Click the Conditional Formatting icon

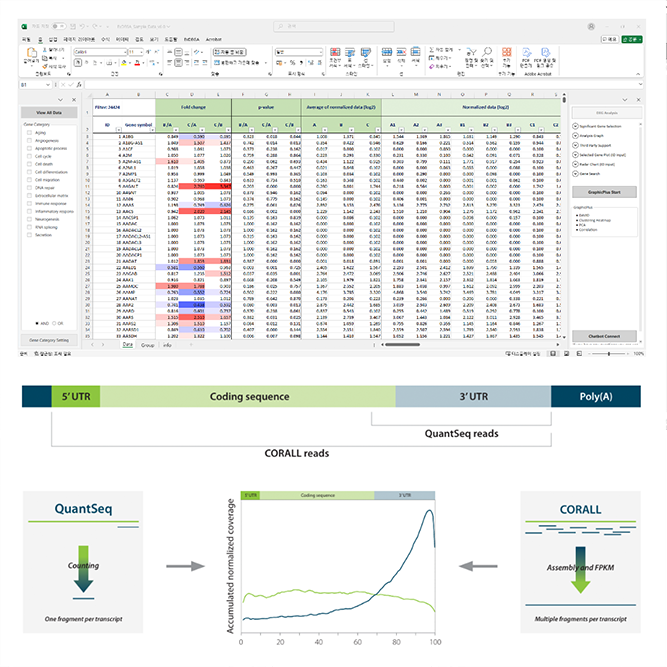335,52
